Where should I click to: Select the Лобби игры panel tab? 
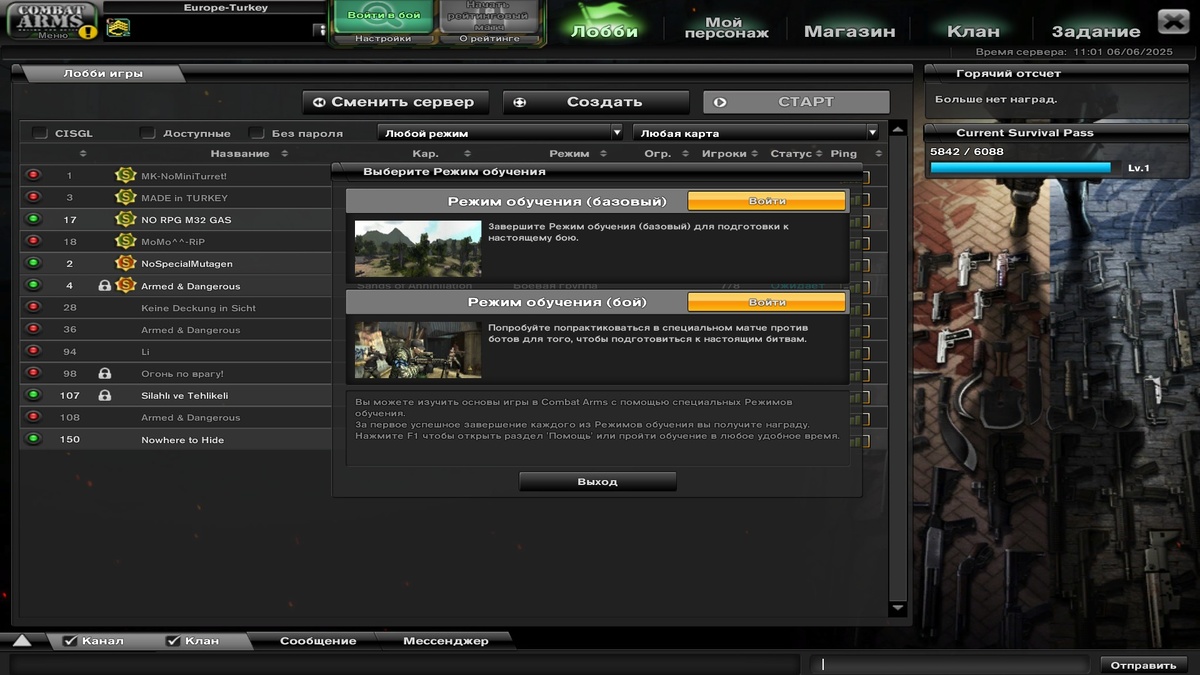(102, 73)
